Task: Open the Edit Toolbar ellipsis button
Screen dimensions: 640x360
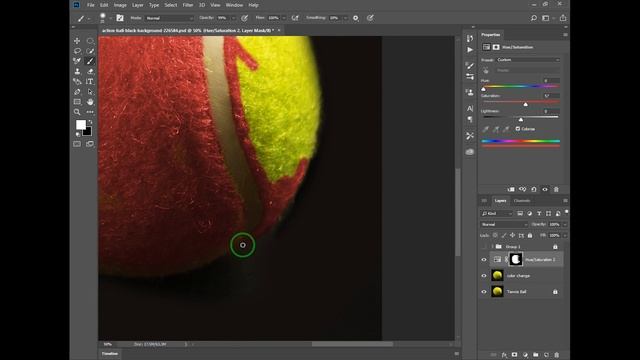Action: [x=90, y=112]
